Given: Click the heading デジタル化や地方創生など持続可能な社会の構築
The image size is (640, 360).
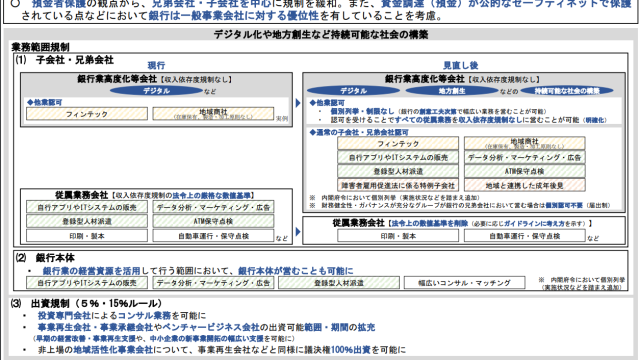Looking at the screenshot, I should click(x=321, y=35).
